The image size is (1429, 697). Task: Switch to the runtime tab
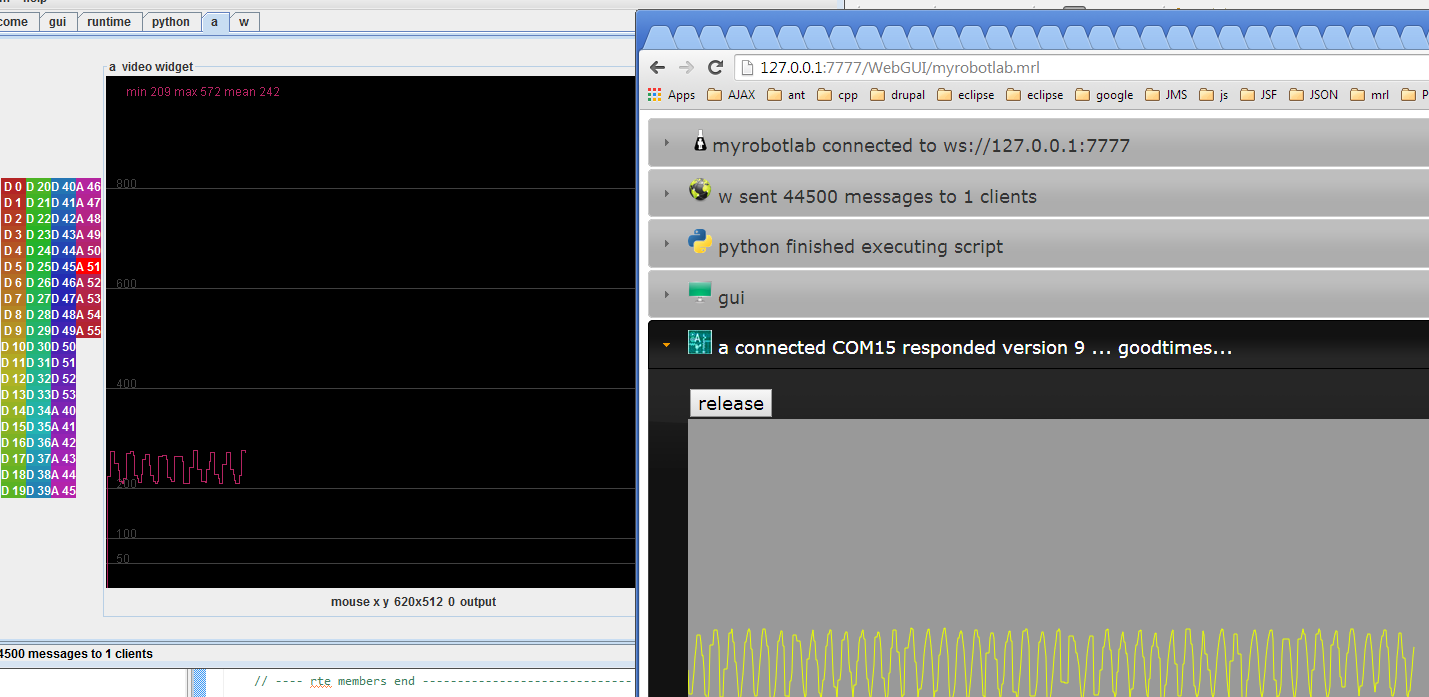pos(109,22)
